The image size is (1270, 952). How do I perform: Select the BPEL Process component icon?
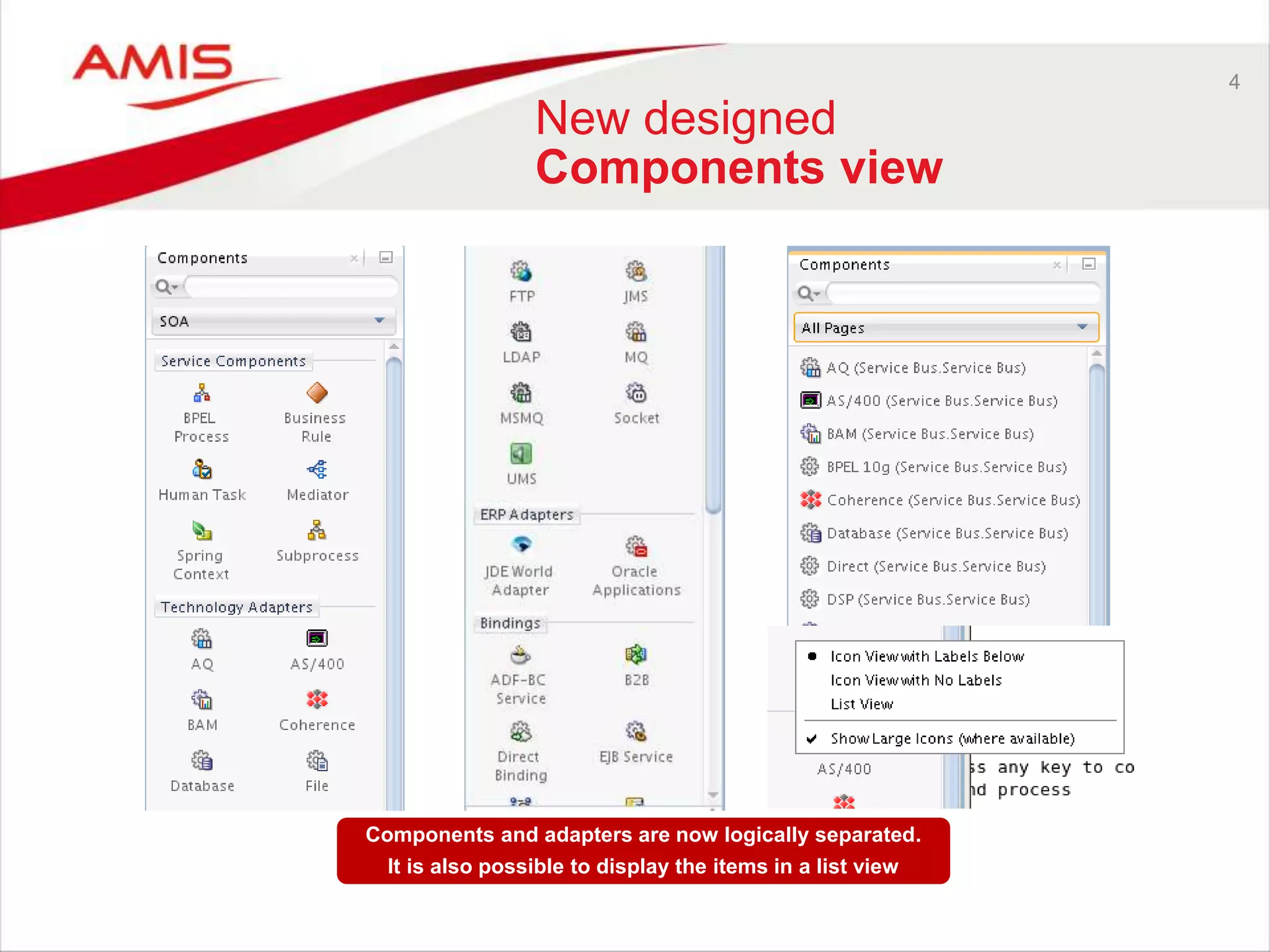202,393
